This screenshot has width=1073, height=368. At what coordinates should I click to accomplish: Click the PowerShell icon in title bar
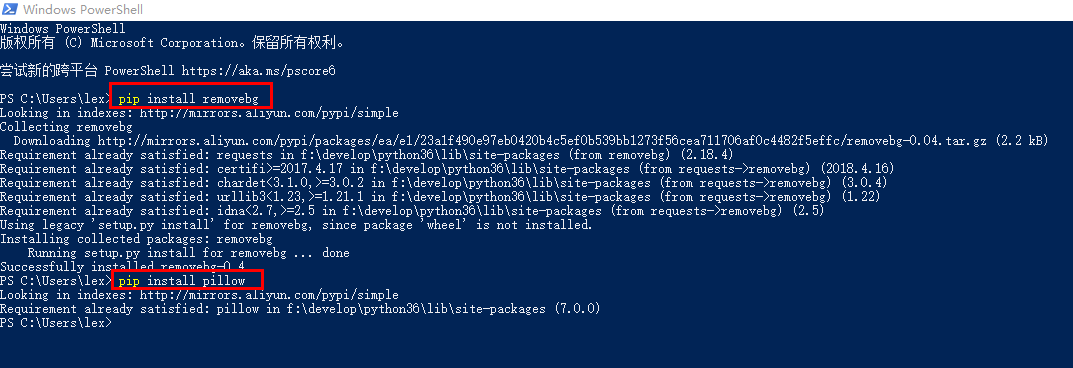point(10,10)
